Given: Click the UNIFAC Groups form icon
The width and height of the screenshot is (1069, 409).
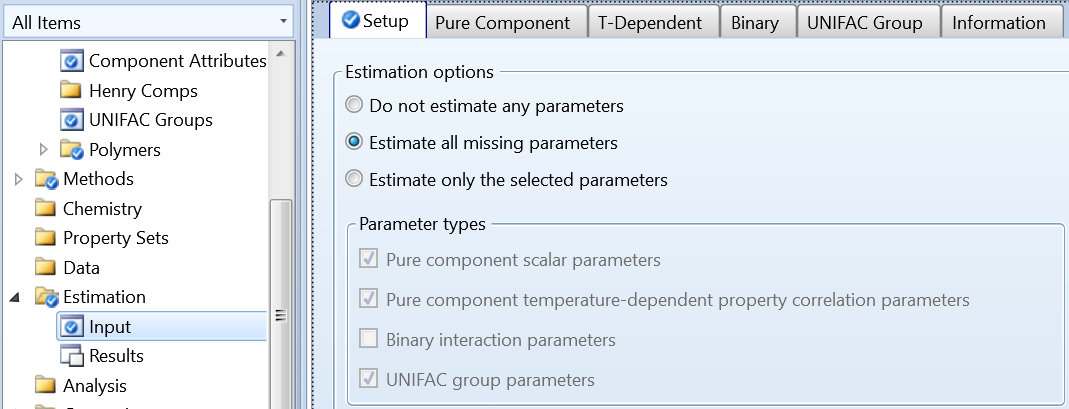Looking at the screenshot, I should [71, 121].
